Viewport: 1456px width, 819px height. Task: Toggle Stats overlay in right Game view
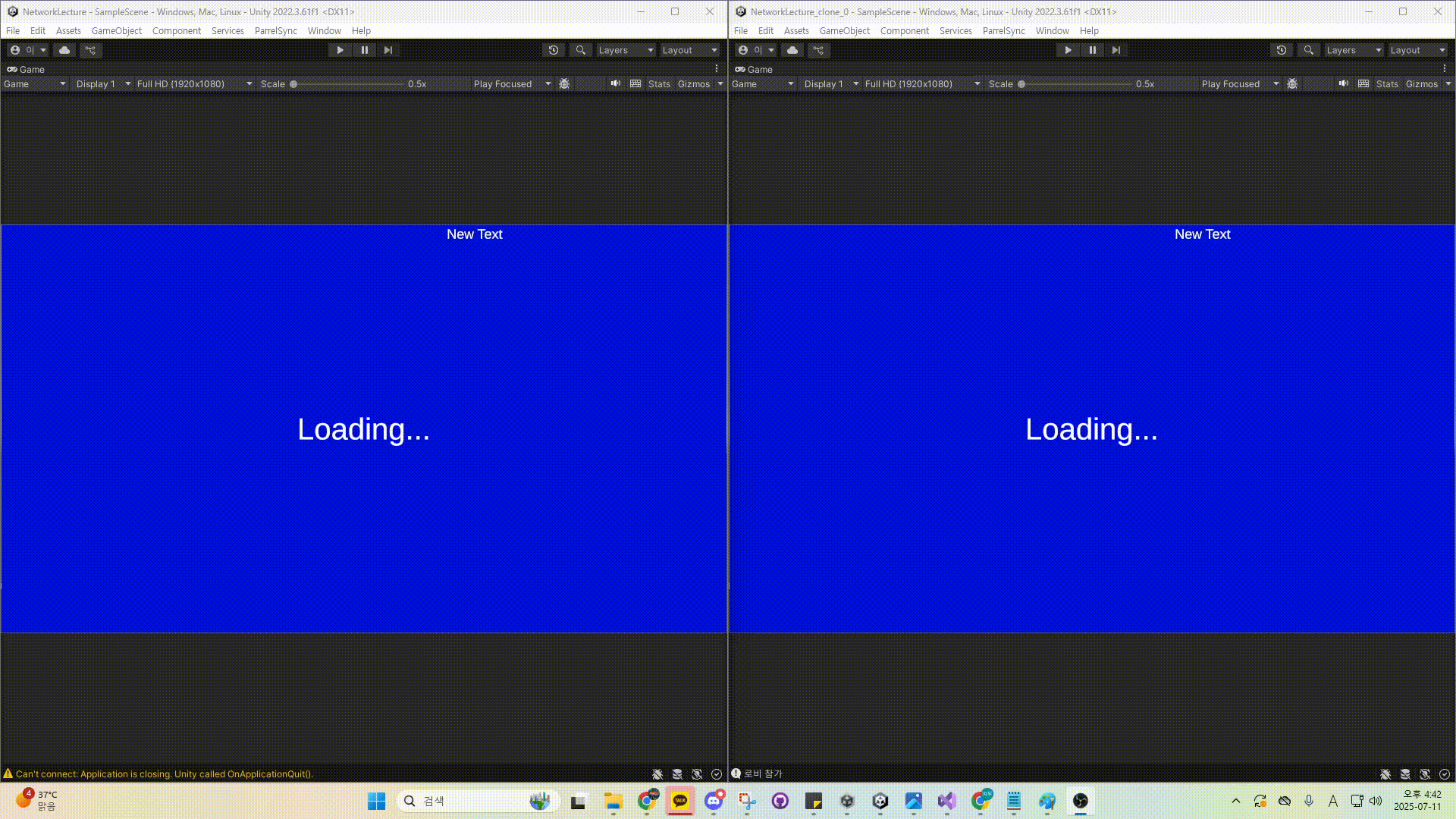click(1387, 84)
